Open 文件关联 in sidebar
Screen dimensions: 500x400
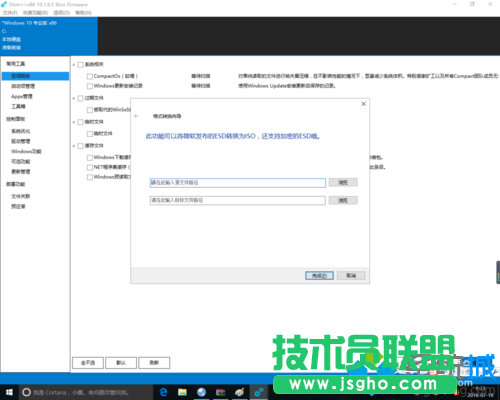[21, 196]
